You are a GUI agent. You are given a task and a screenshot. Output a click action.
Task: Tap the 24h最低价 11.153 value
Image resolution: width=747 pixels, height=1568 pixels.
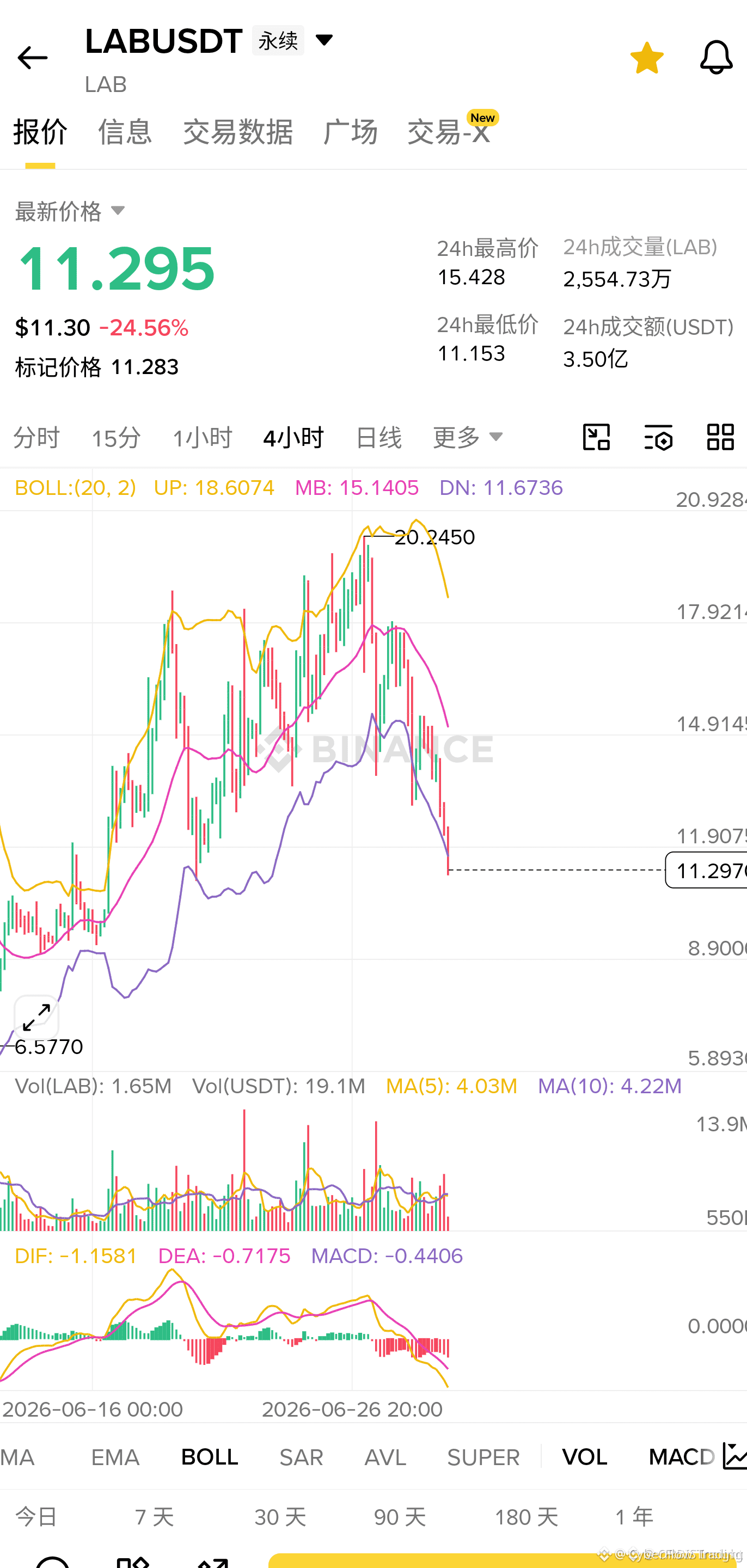point(471,354)
